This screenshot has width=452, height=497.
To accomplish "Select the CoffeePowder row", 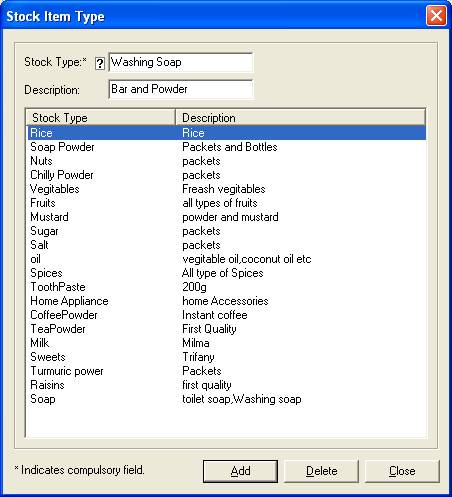I will coord(227,315).
